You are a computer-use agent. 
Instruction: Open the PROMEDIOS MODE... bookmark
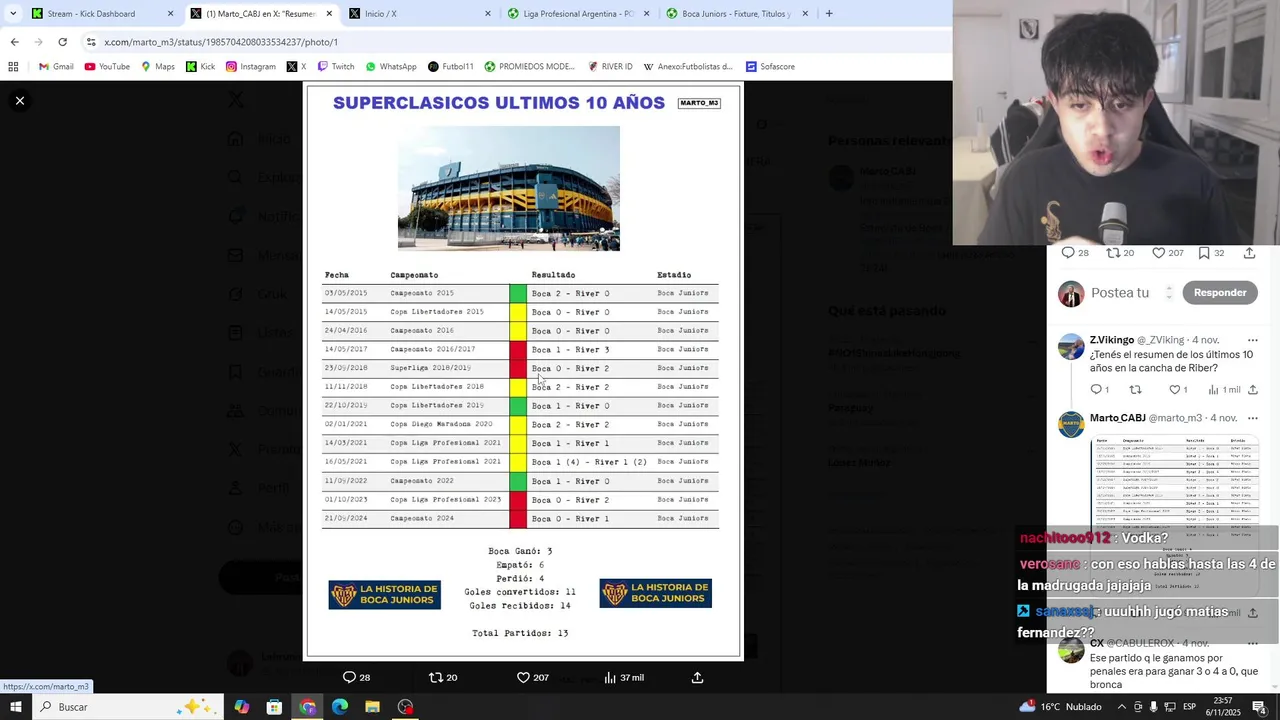tap(530, 67)
